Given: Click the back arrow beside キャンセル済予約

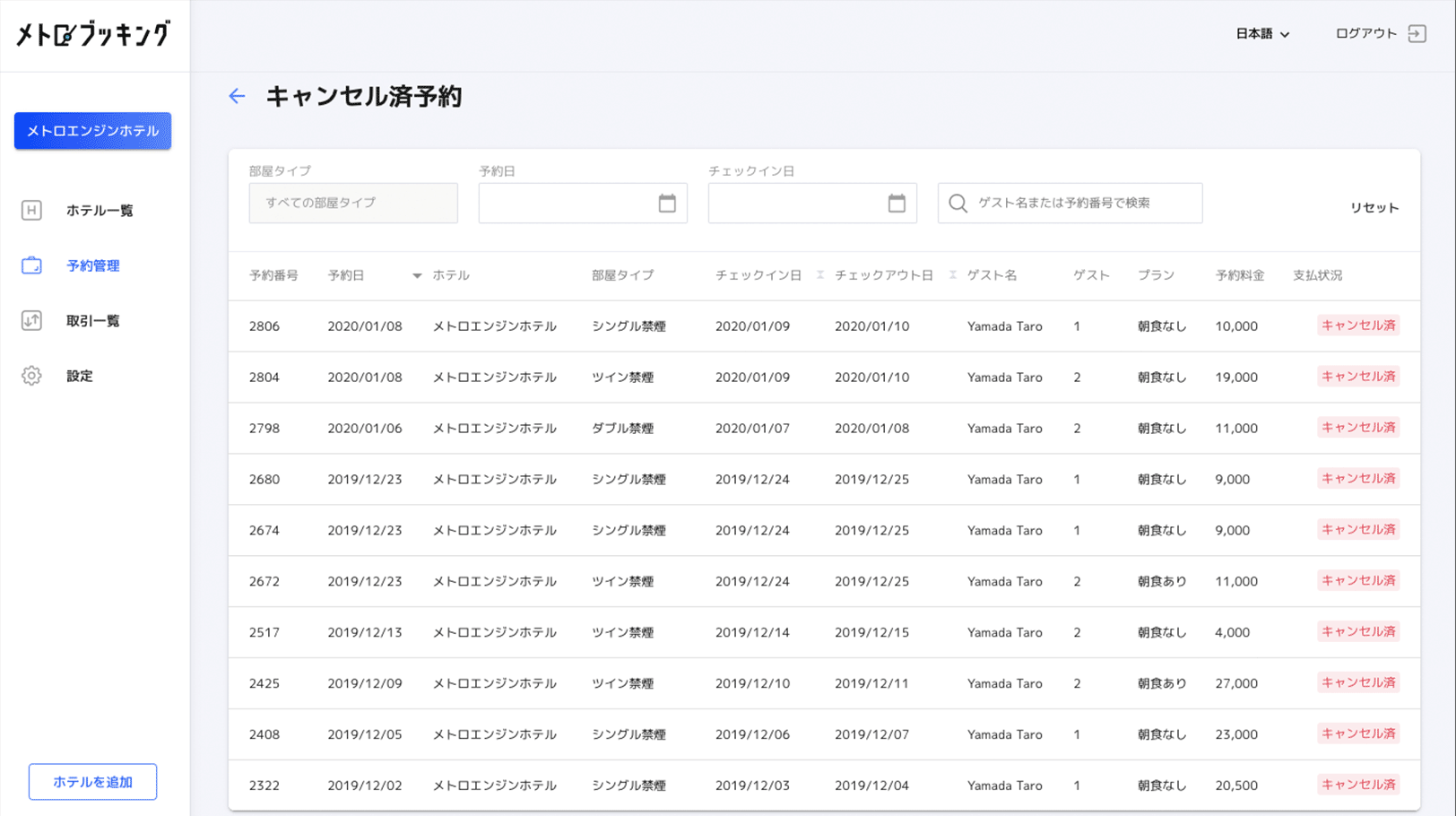Looking at the screenshot, I should [237, 96].
